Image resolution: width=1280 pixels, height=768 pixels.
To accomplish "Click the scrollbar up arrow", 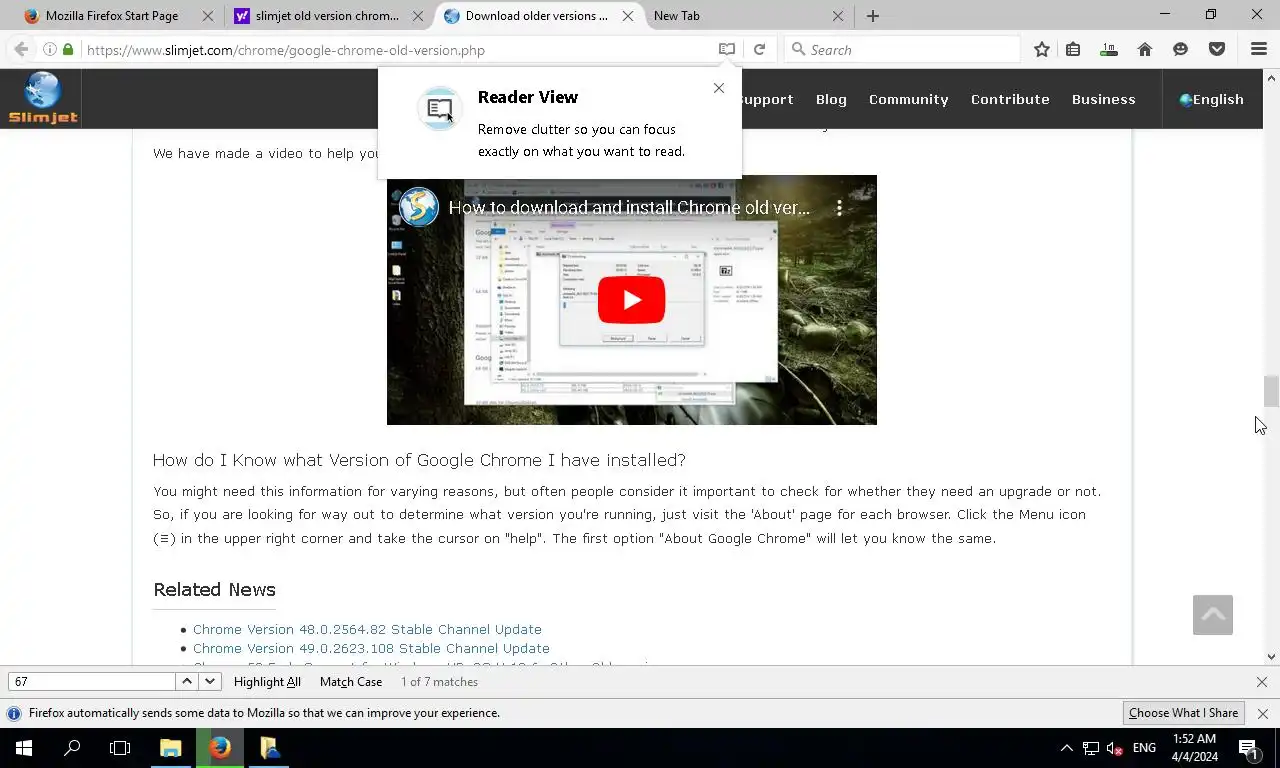I will click(x=1271, y=76).
